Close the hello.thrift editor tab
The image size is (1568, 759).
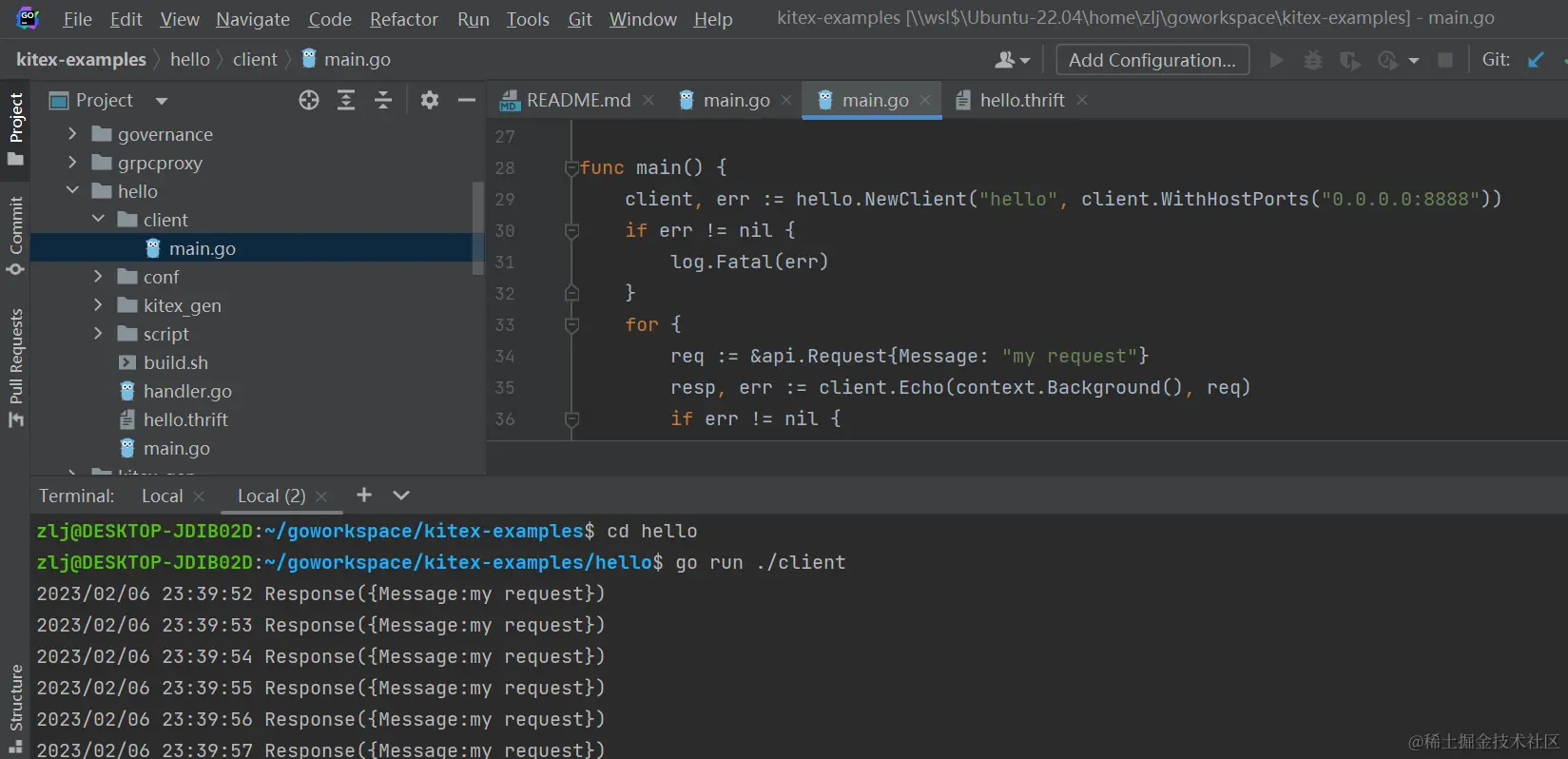1081,100
